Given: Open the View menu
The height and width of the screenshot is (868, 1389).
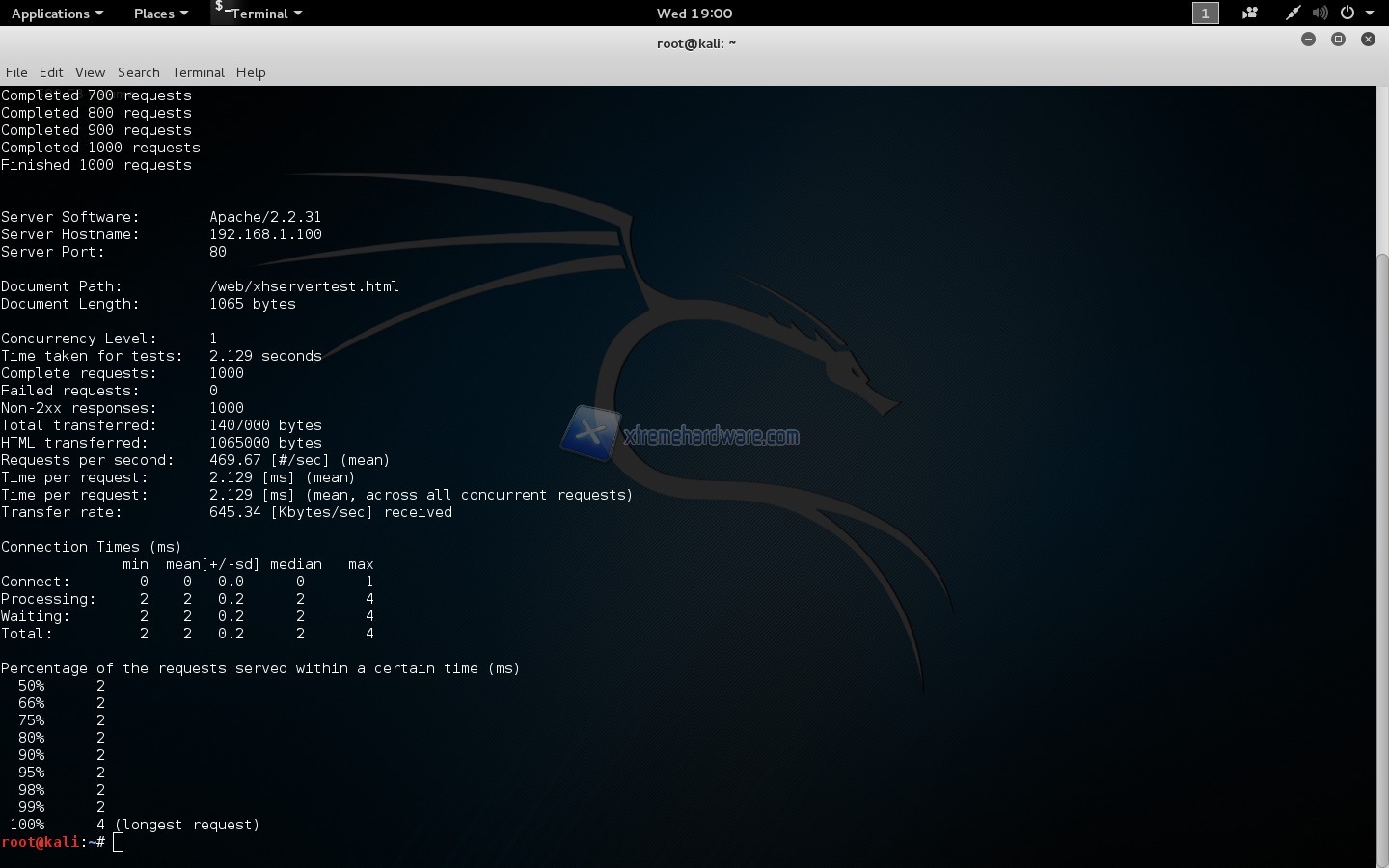Looking at the screenshot, I should pos(90,72).
